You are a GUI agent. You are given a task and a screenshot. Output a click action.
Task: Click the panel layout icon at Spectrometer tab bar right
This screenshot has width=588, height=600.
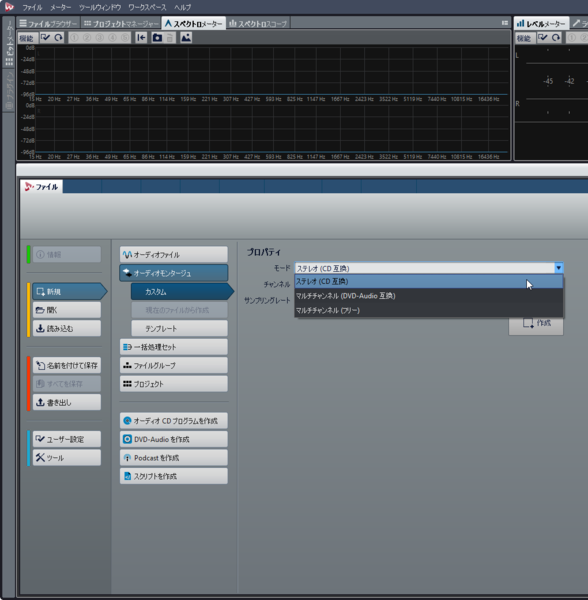[505, 23]
